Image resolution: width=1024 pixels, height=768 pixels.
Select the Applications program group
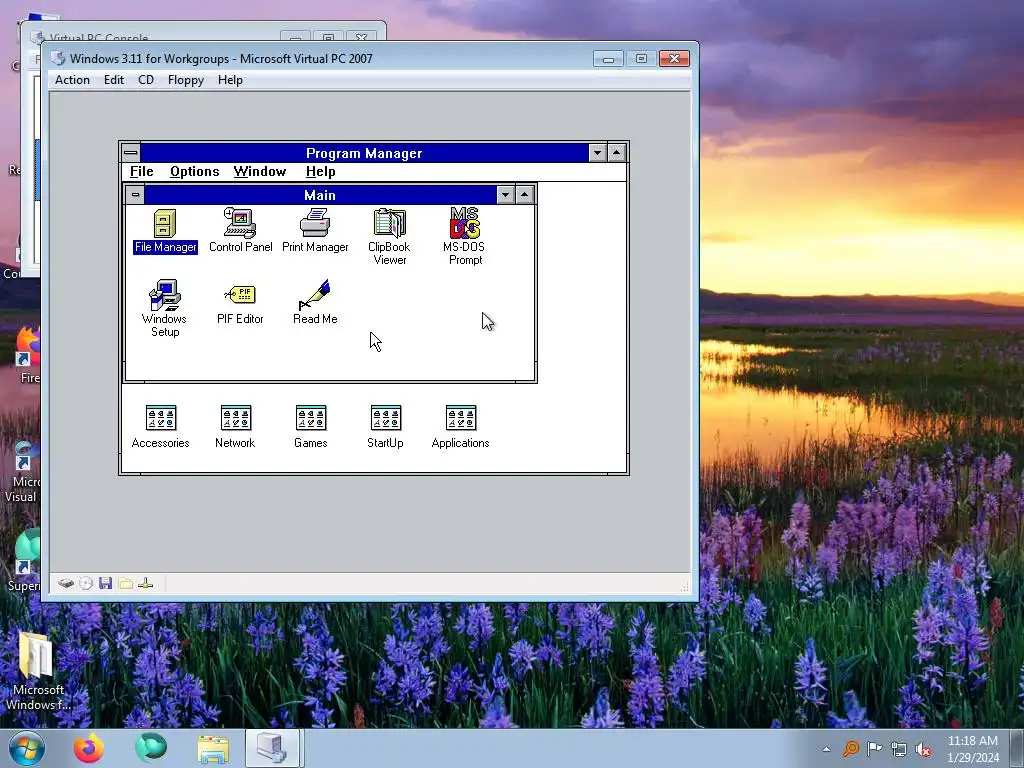[460, 427]
